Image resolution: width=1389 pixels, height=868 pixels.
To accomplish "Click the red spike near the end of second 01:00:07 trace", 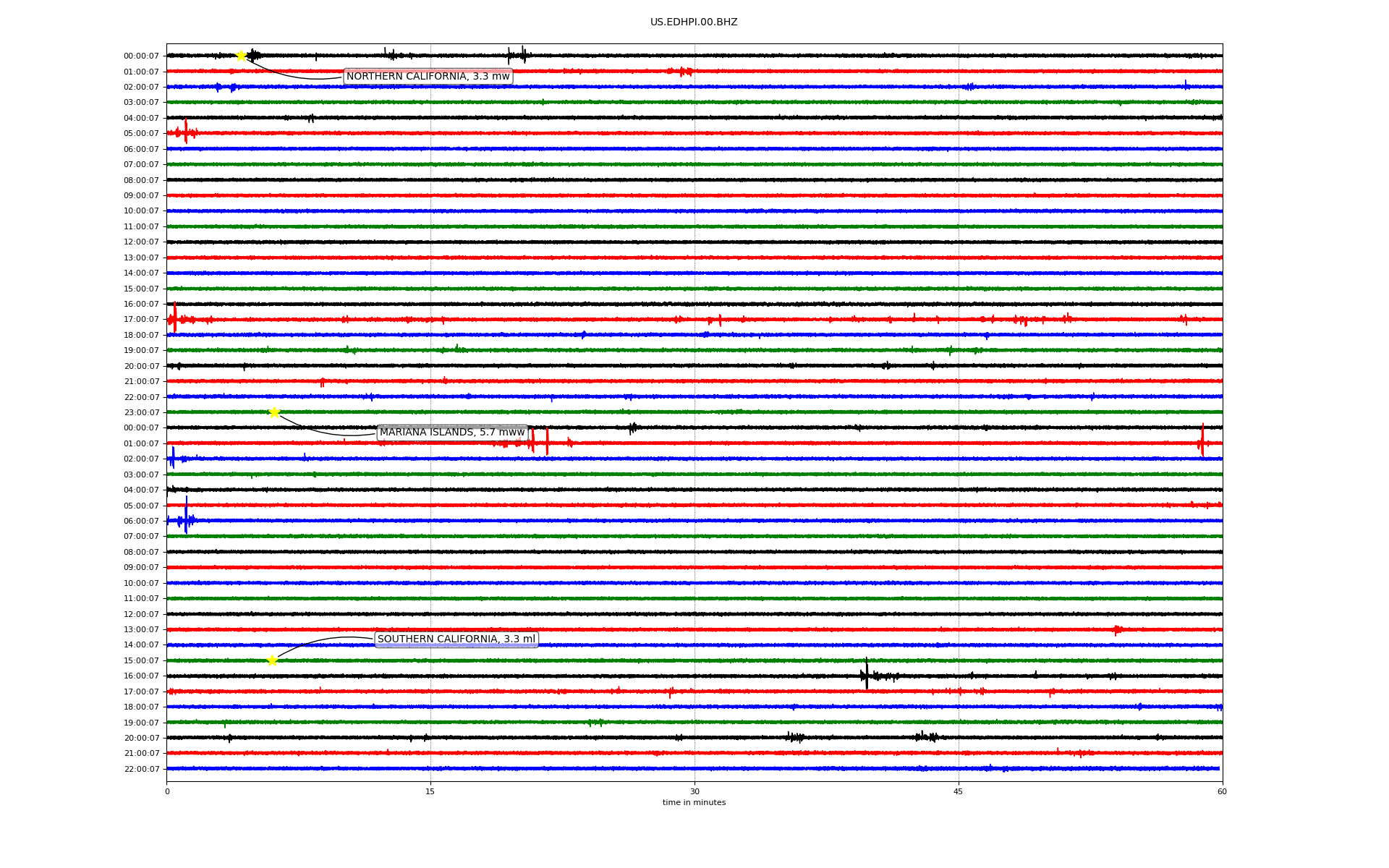I will (1202, 440).
